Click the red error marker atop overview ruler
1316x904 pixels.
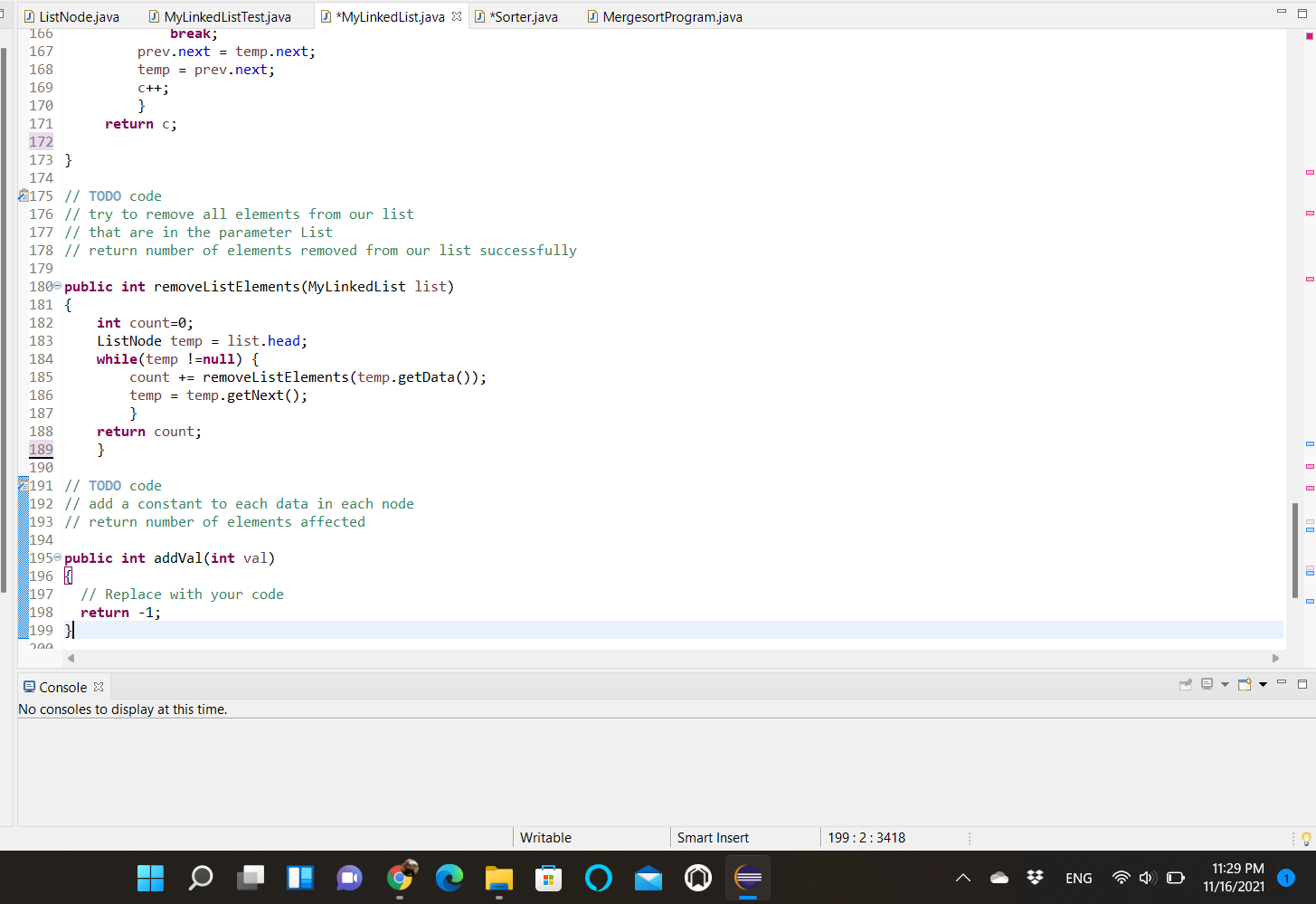[1309, 36]
